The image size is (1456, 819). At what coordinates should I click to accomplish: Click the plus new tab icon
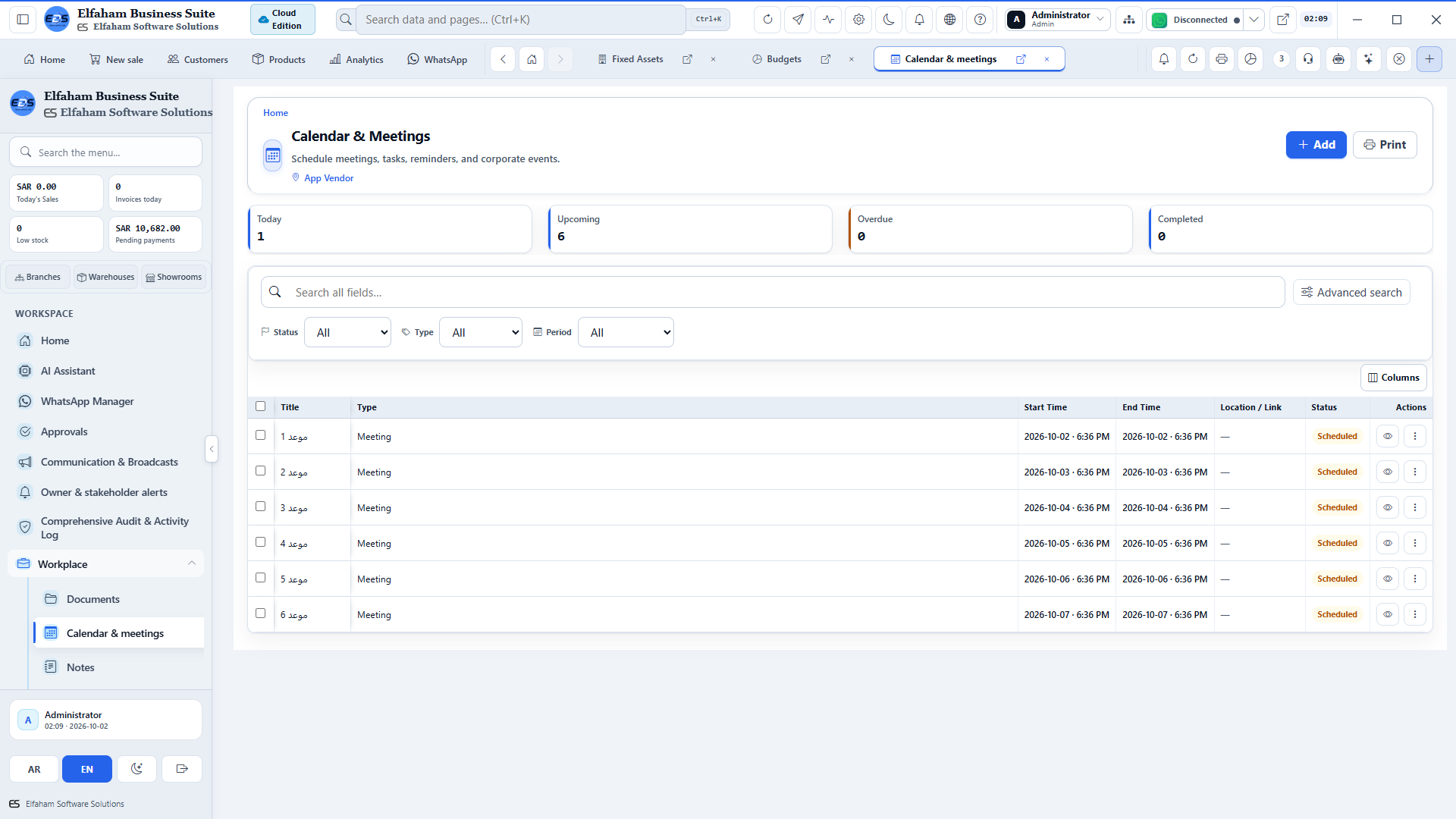[x=1429, y=59]
